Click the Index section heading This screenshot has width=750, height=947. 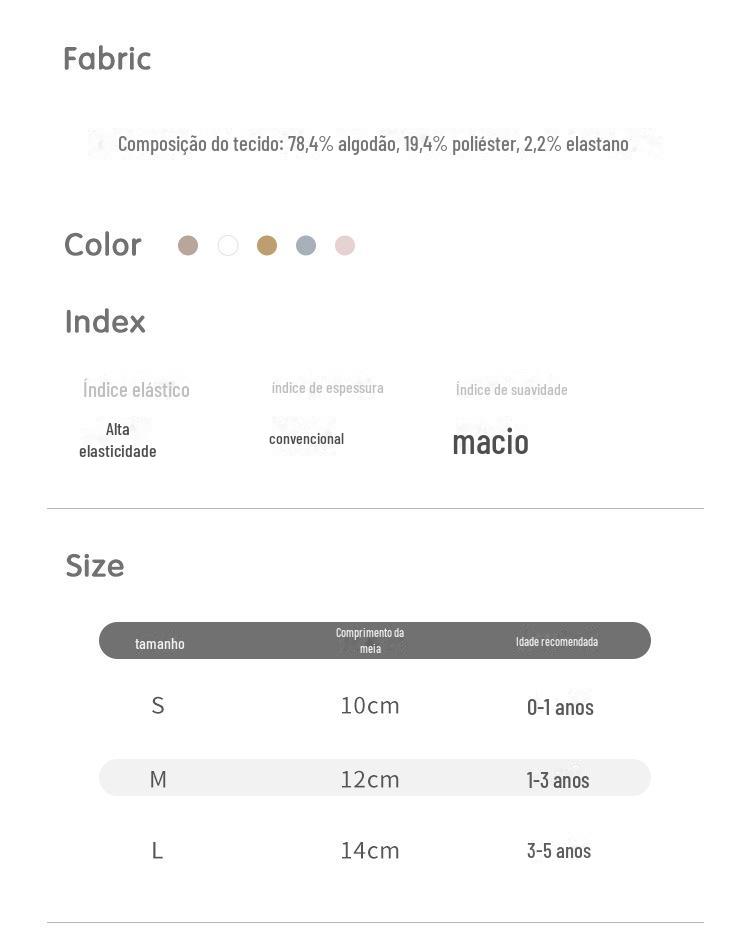point(105,321)
